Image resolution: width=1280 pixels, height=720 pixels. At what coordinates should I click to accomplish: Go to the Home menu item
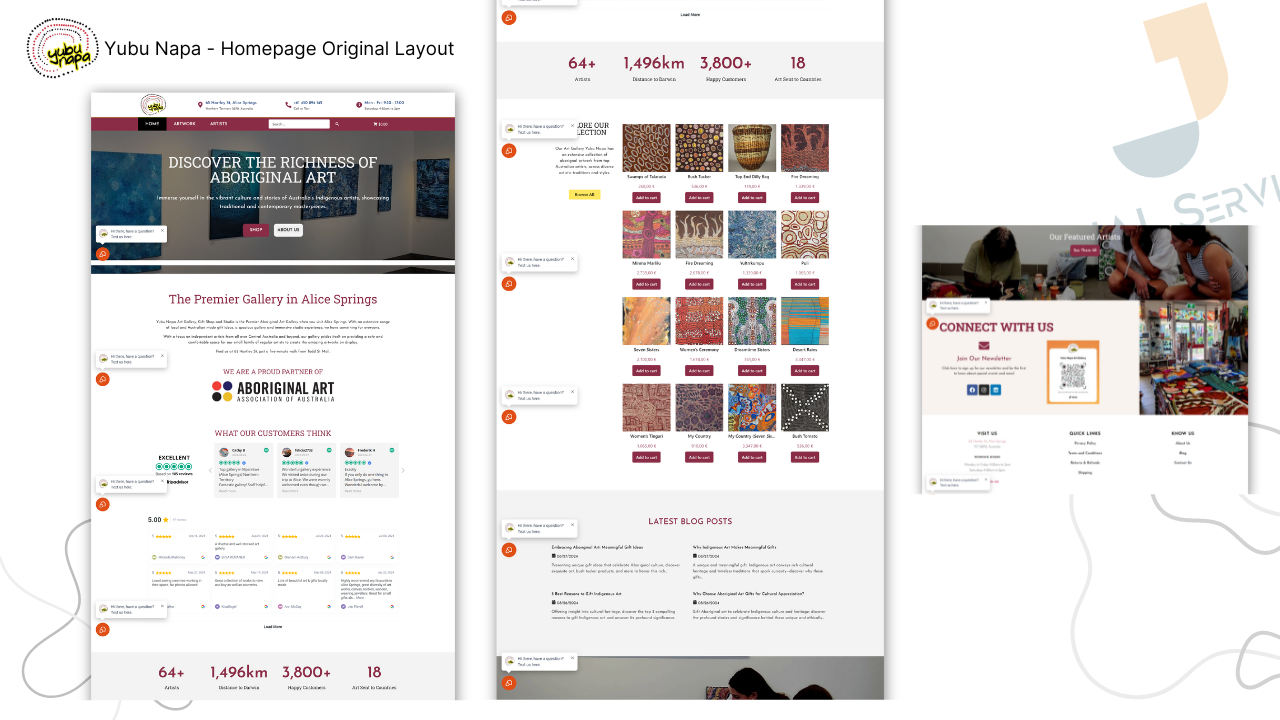pyautogui.click(x=152, y=124)
